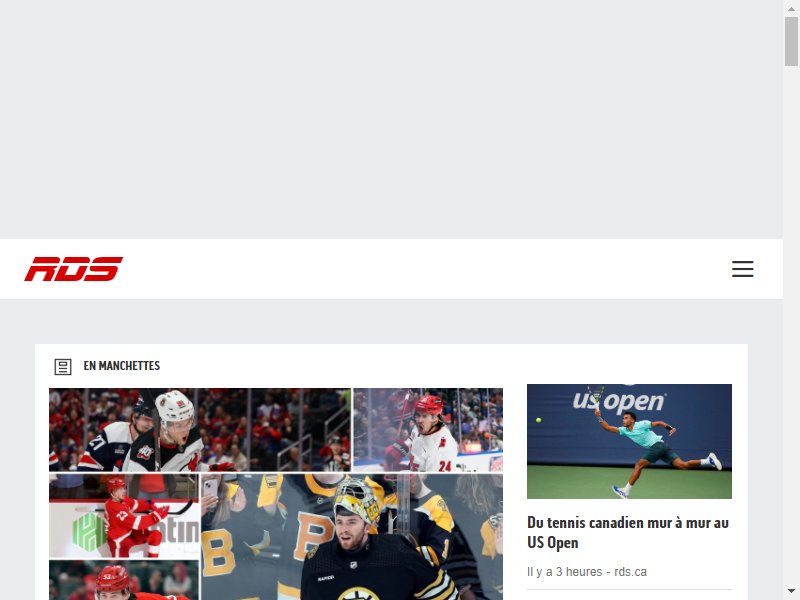Click the Bruins goalie photo
Screen dimensions: 800x600
(x=352, y=537)
